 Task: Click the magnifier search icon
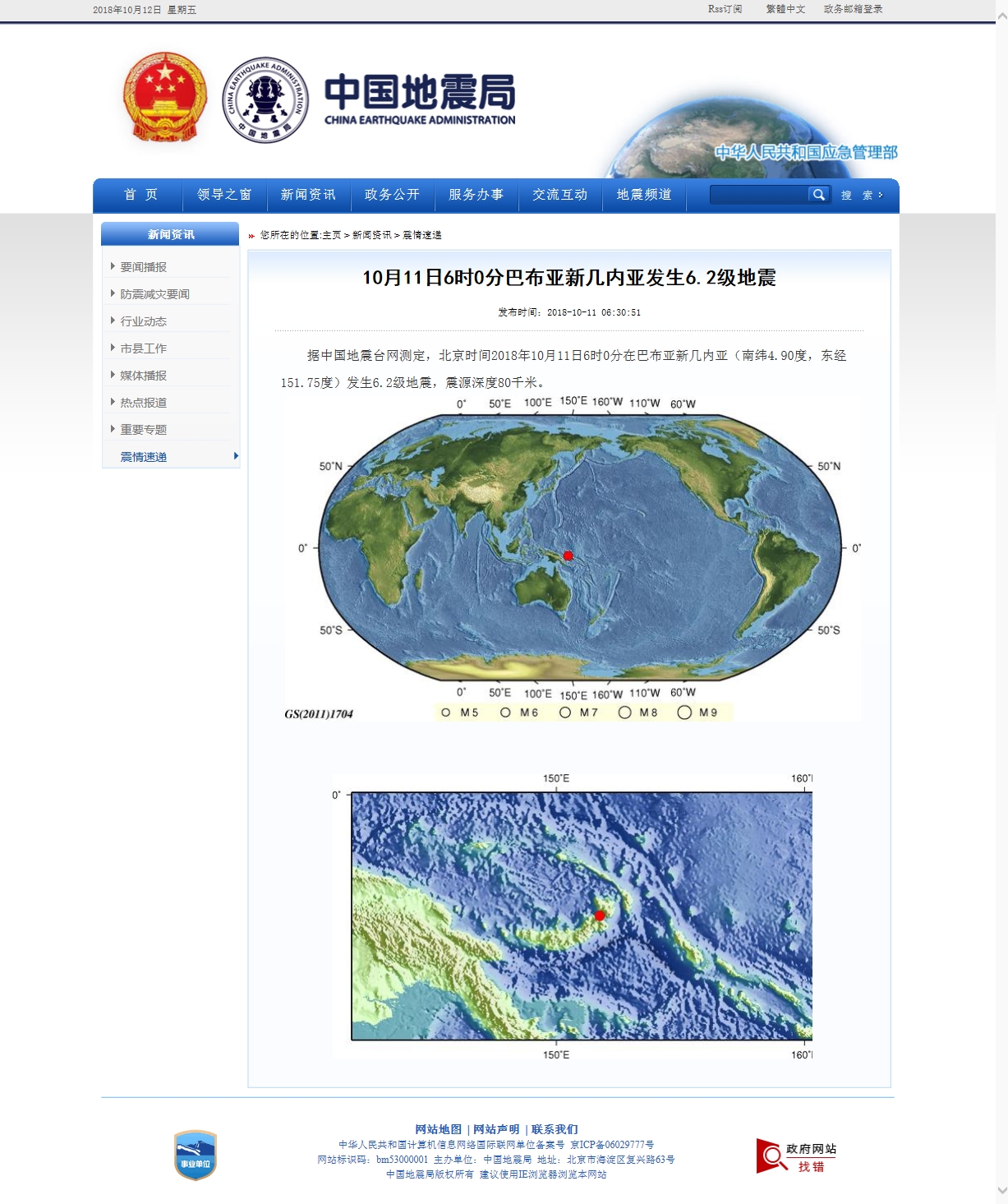(818, 195)
